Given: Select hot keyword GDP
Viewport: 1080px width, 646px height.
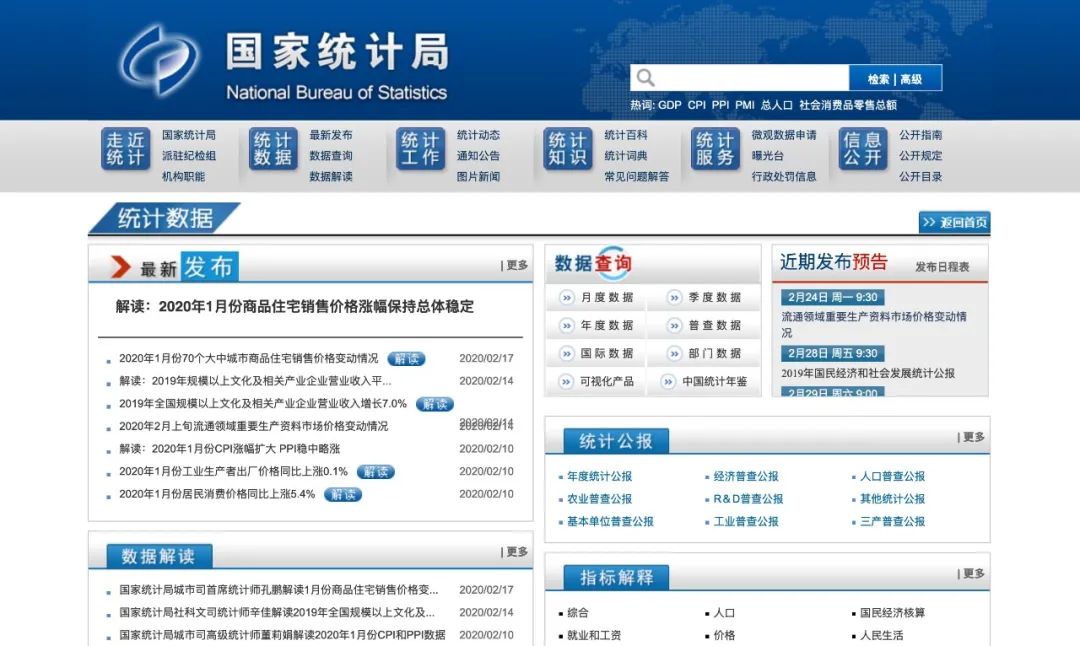Looking at the screenshot, I should click(669, 105).
